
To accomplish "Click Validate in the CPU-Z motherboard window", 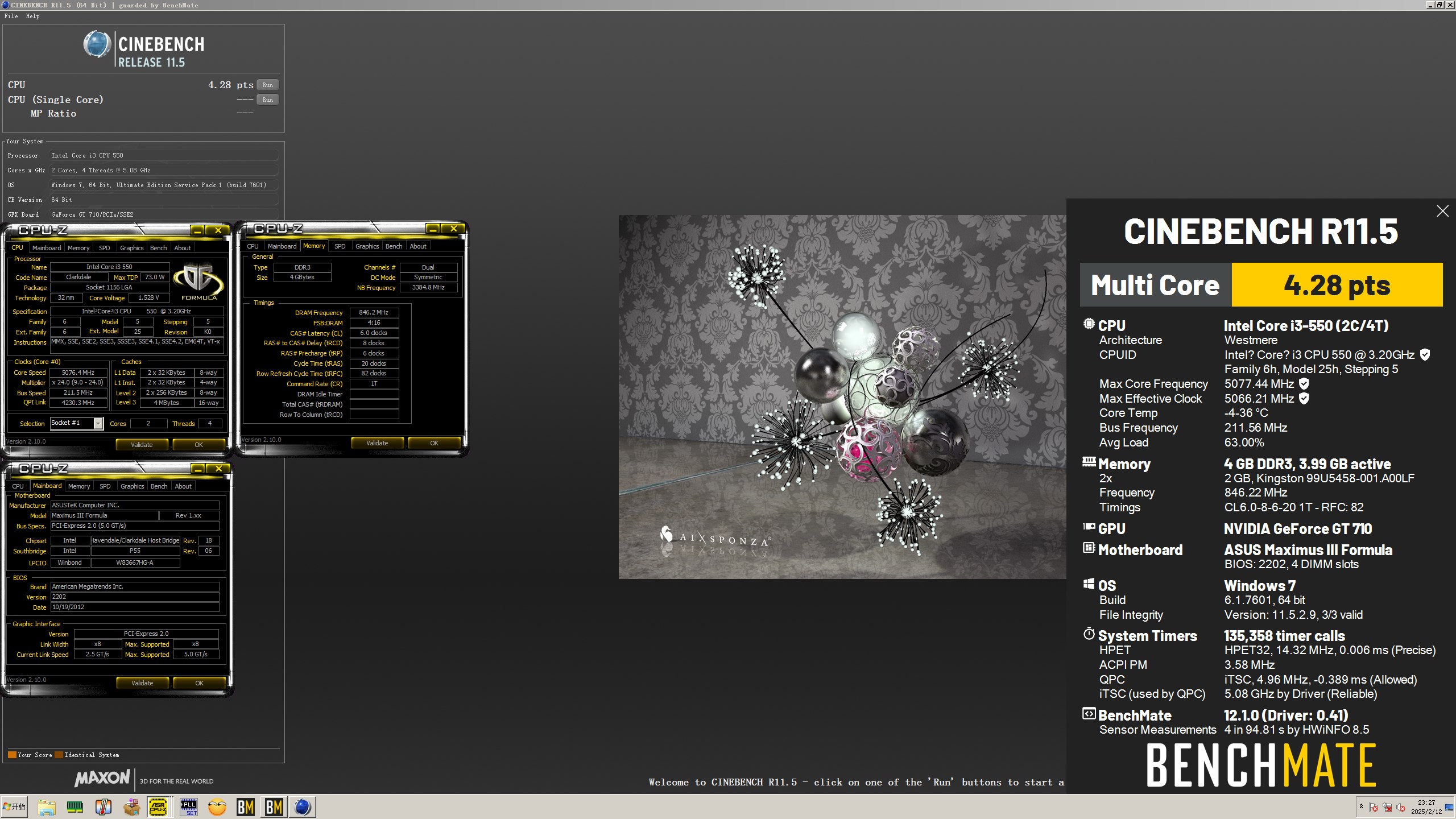I will tap(142, 683).
